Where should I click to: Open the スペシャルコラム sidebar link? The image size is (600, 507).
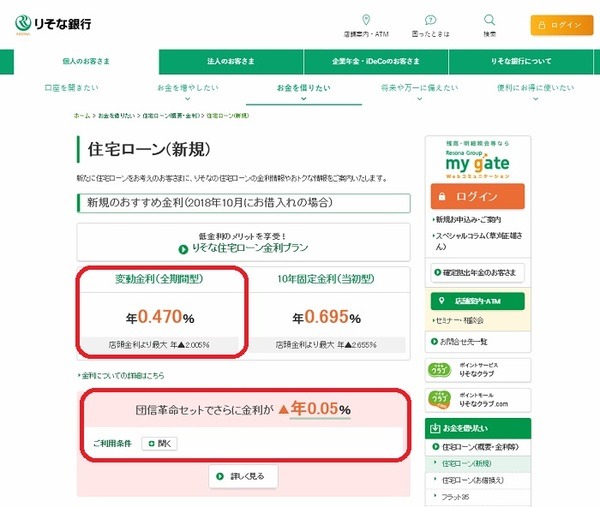point(477,241)
